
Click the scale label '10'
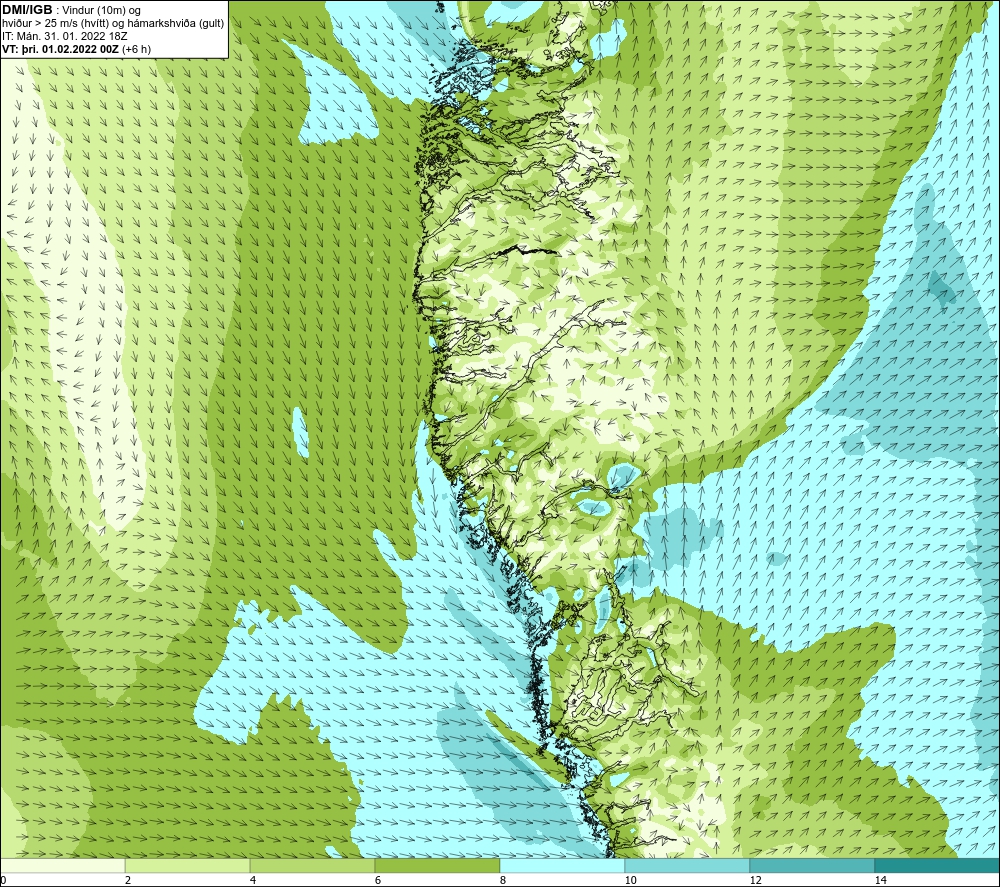[630, 880]
